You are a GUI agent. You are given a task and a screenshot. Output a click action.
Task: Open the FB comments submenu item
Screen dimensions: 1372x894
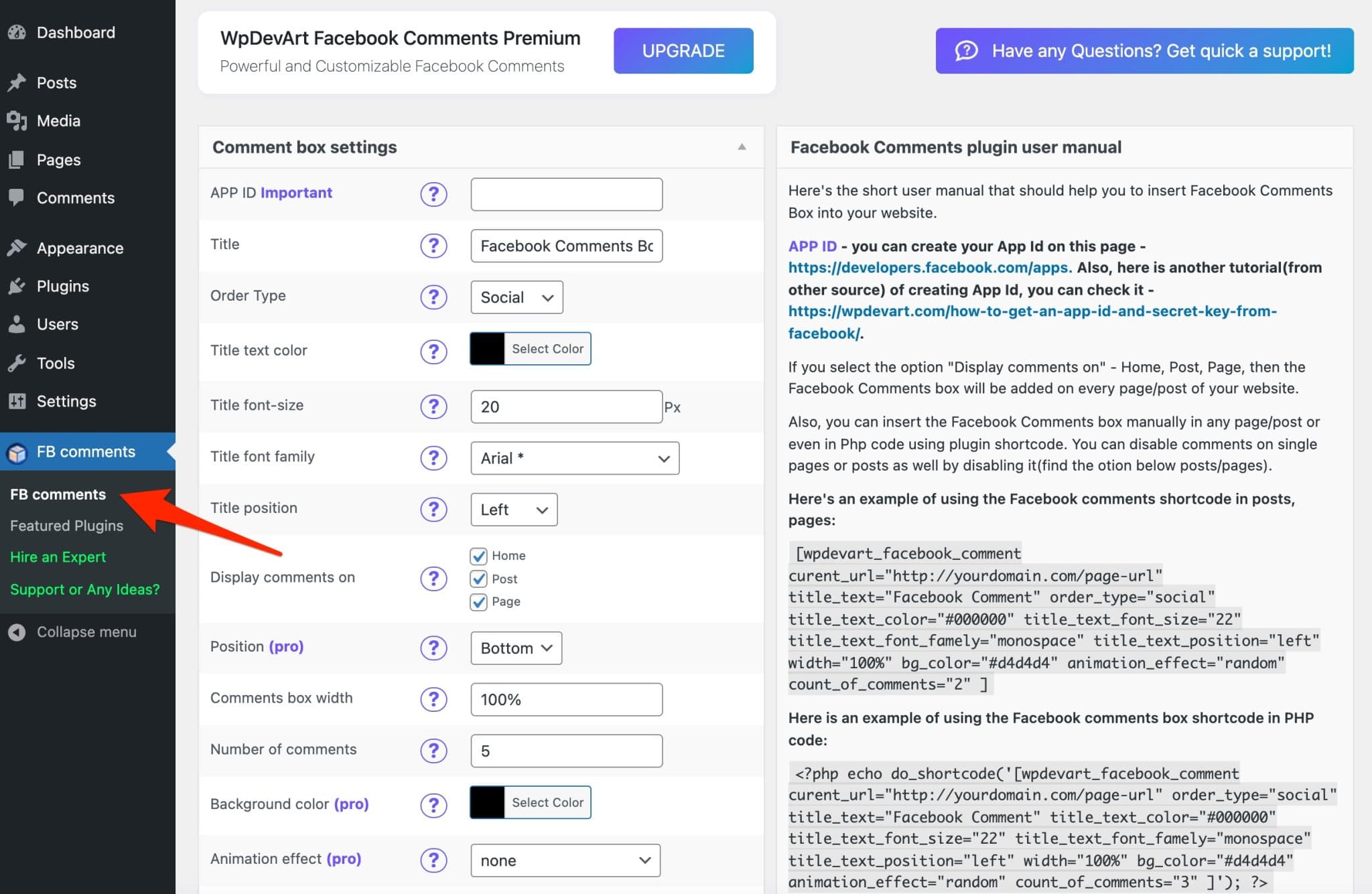click(x=58, y=494)
